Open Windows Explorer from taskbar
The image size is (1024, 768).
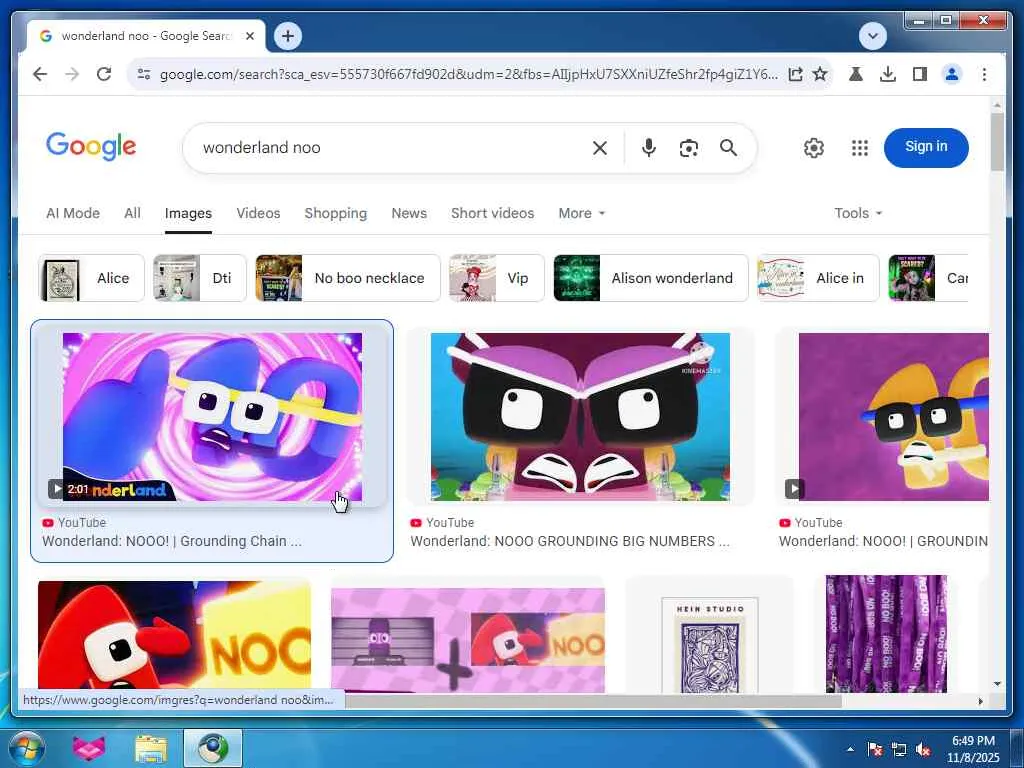(150, 748)
